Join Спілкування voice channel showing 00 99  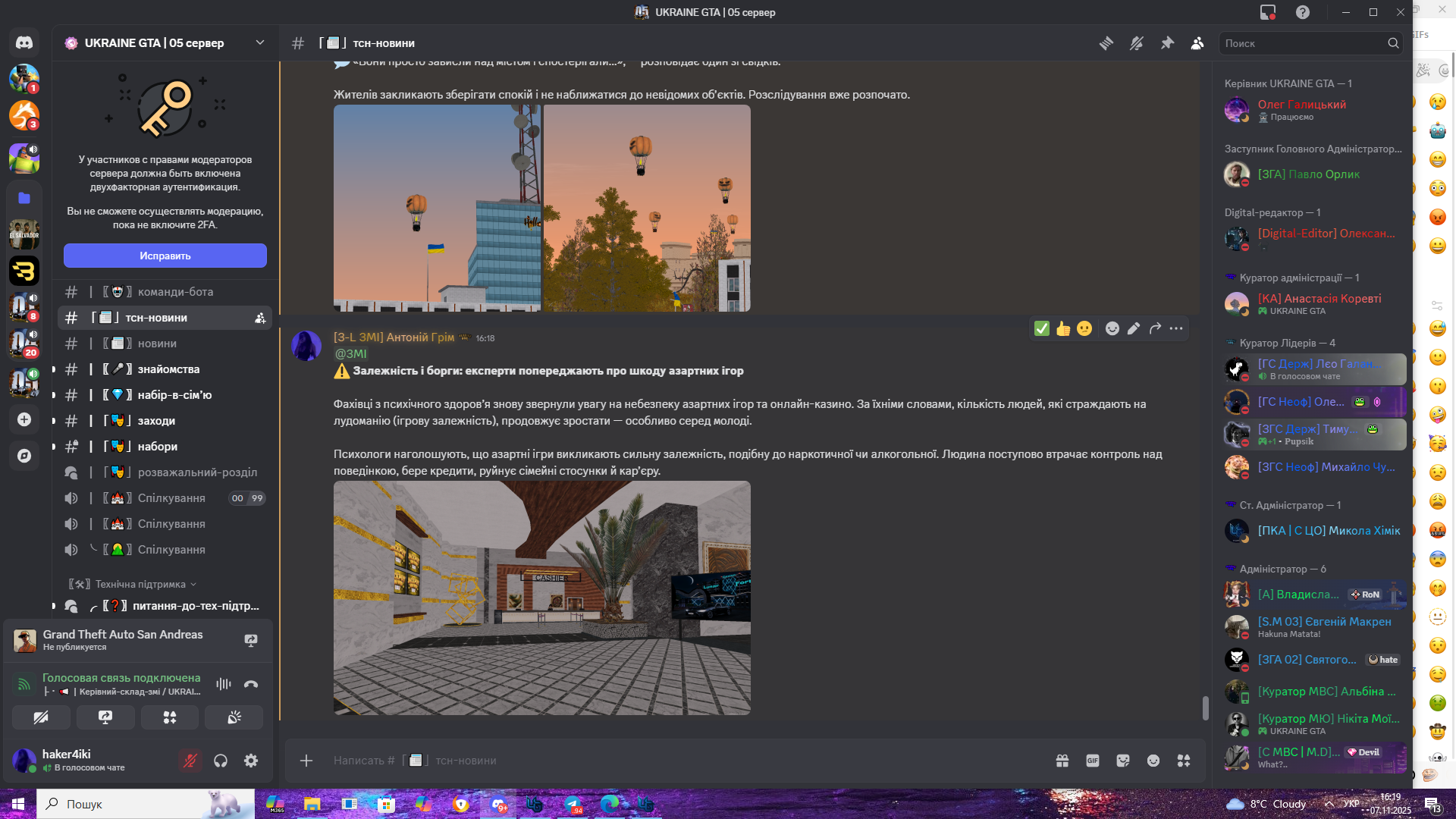(165, 498)
